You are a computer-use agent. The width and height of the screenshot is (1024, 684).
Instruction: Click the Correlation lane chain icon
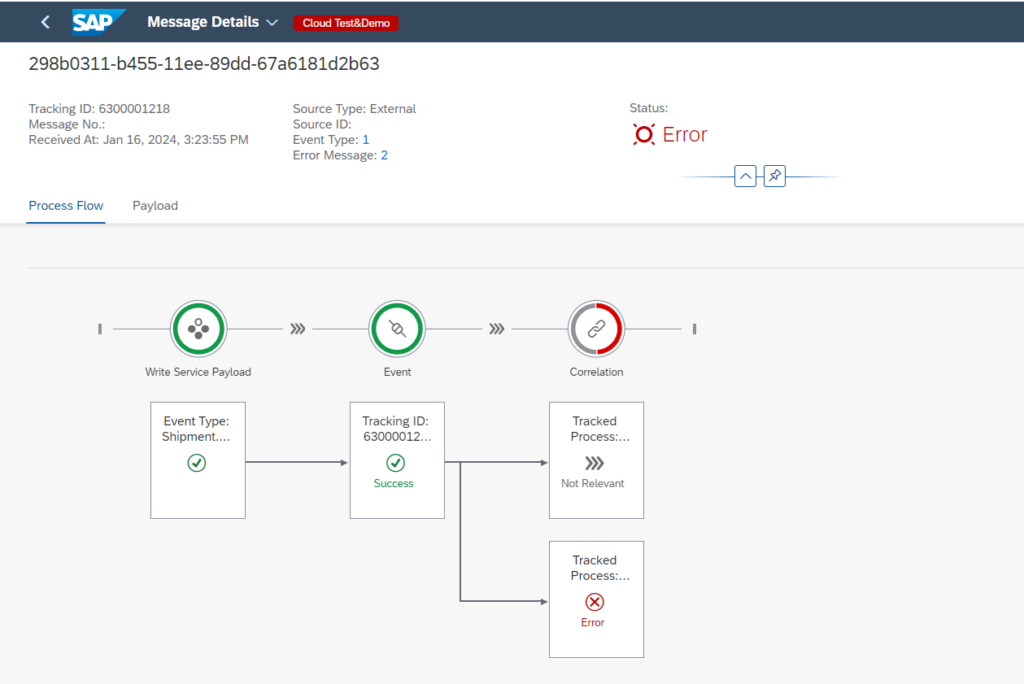click(596, 329)
